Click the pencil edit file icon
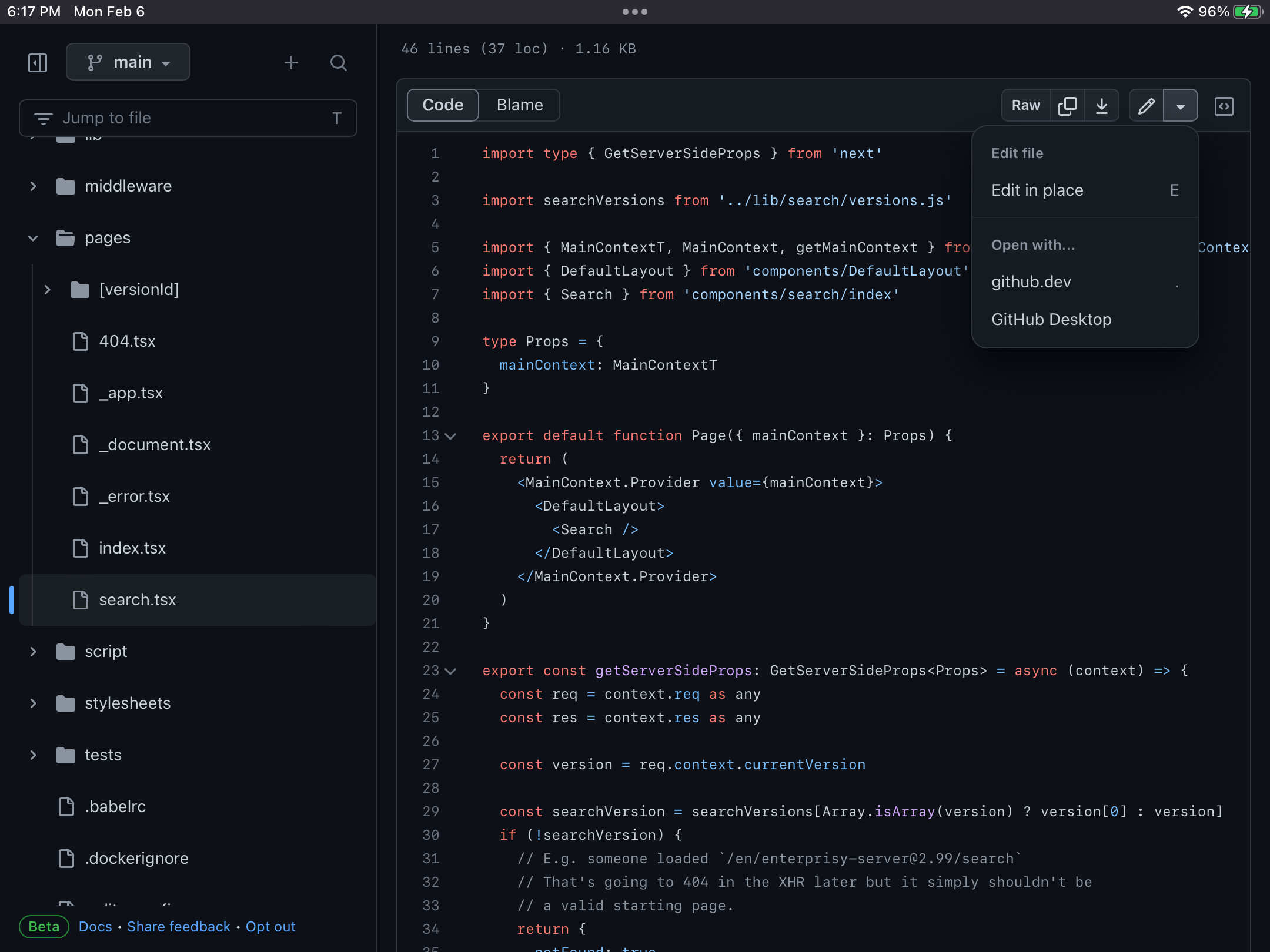 (x=1146, y=106)
